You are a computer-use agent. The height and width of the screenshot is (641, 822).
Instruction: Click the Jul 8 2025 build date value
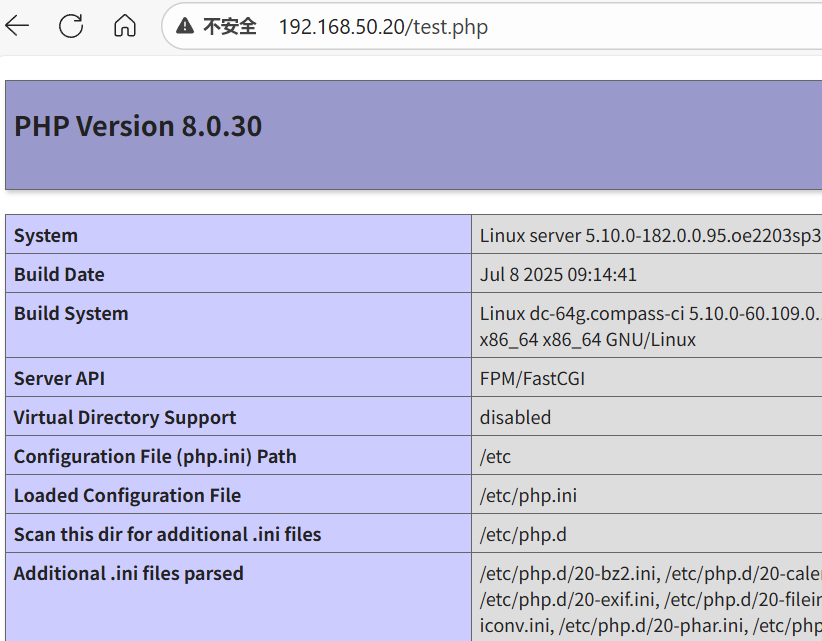pyautogui.click(x=558, y=275)
